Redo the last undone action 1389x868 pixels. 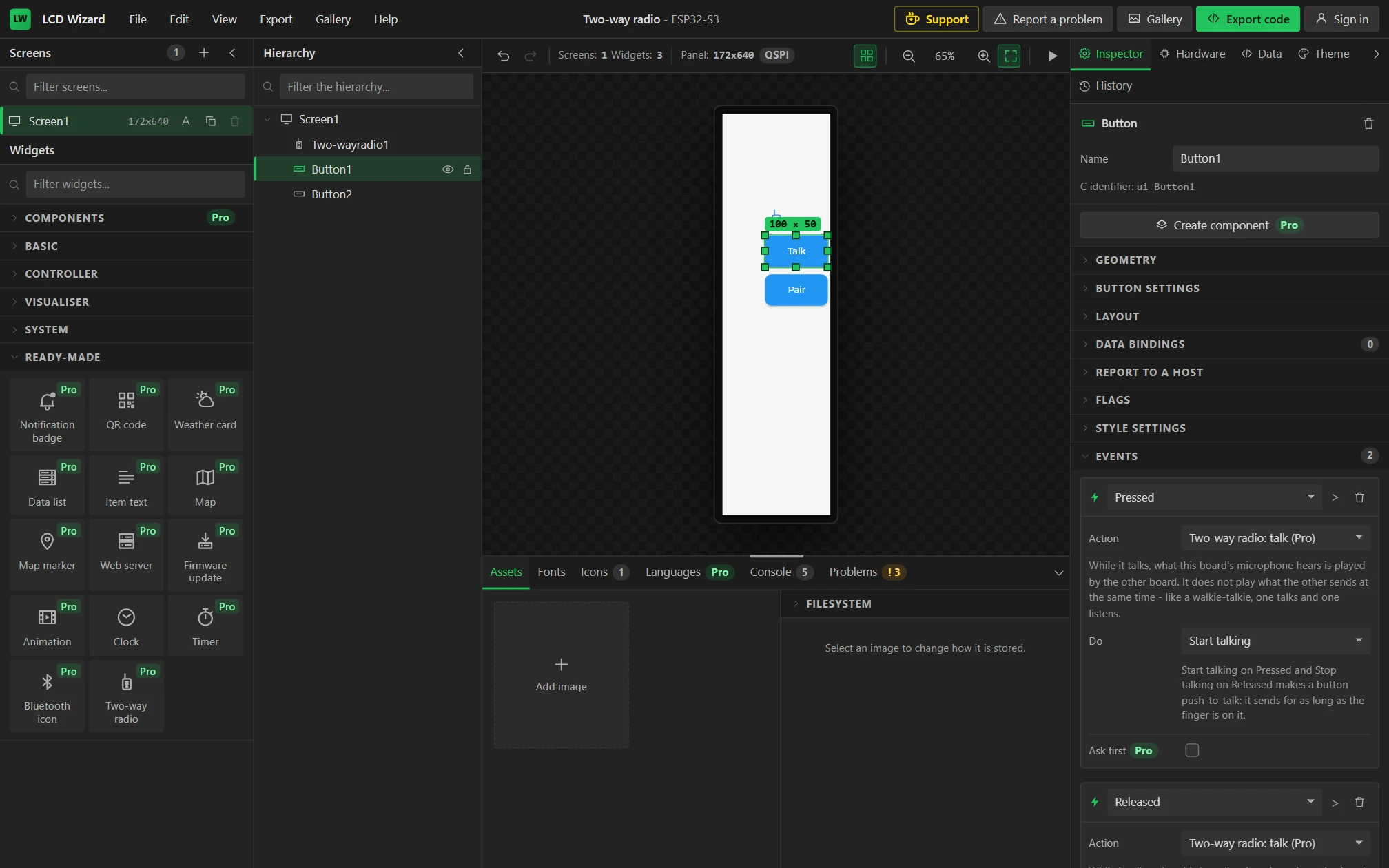530,56
